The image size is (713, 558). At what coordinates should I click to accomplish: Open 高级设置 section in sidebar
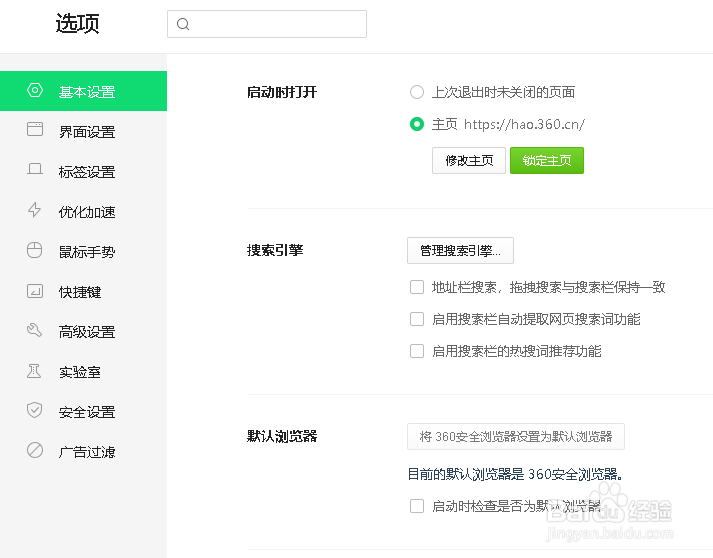click(86, 331)
